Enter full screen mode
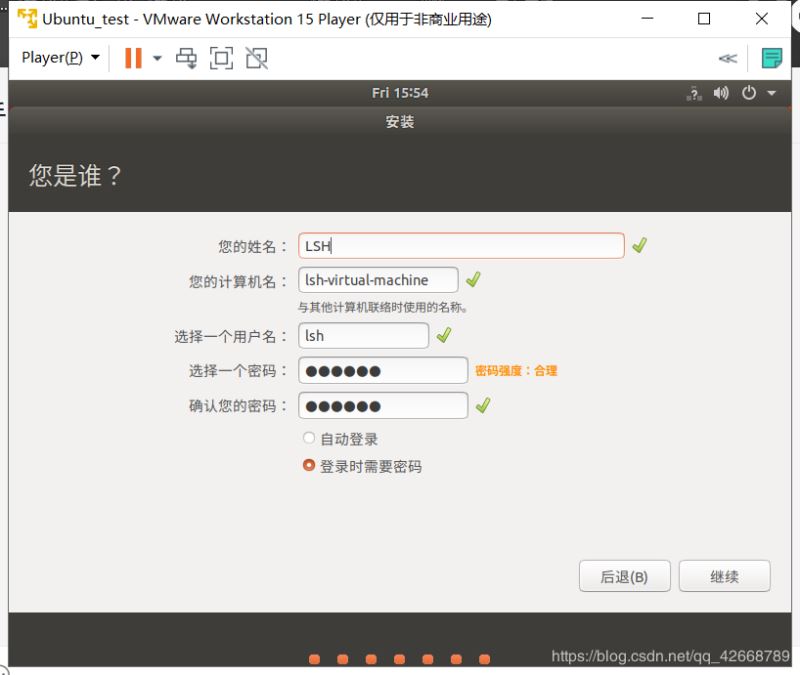 [221, 57]
